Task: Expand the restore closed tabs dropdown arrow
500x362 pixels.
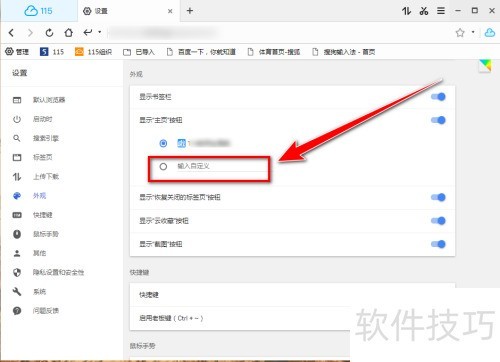Action: point(100,32)
